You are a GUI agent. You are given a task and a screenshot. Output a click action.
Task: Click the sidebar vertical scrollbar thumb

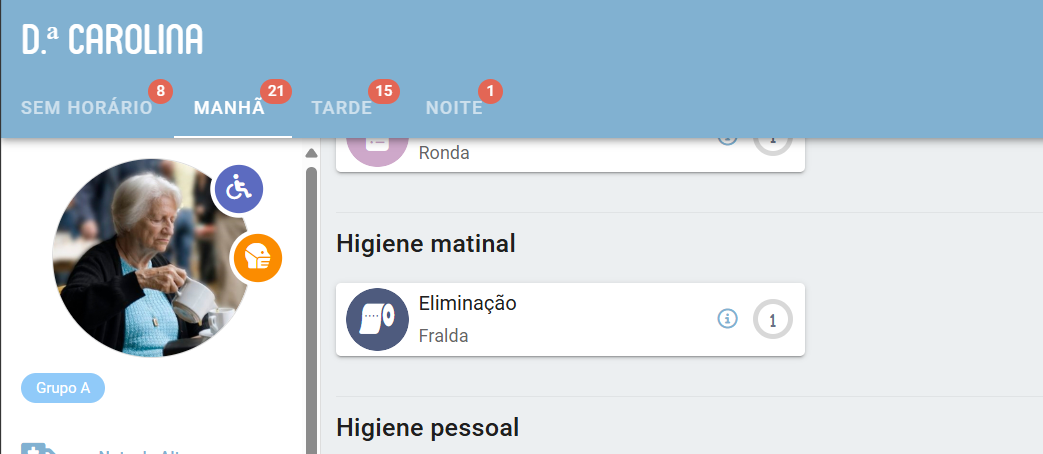pyautogui.click(x=311, y=310)
